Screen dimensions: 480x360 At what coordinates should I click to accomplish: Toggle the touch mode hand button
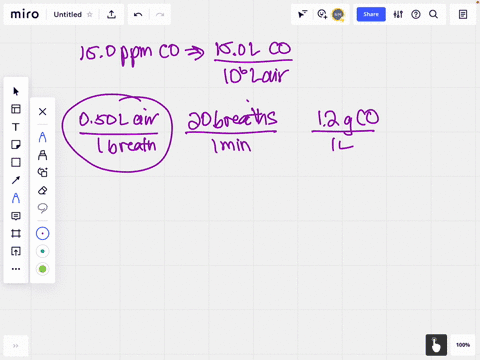pyautogui.click(x=436, y=345)
